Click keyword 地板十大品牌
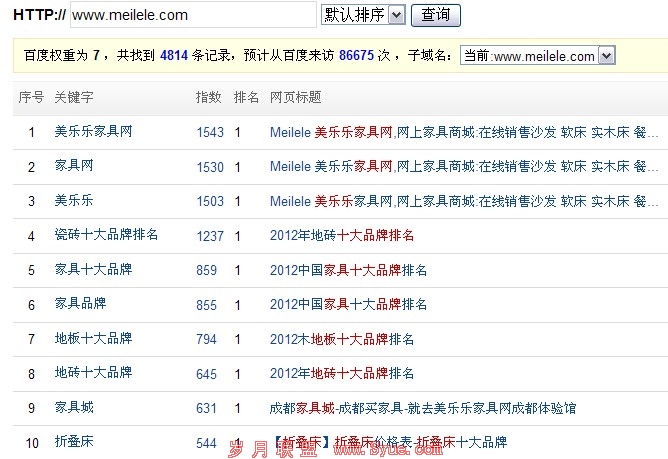This screenshot has height=459, width=668. click(93, 339)
